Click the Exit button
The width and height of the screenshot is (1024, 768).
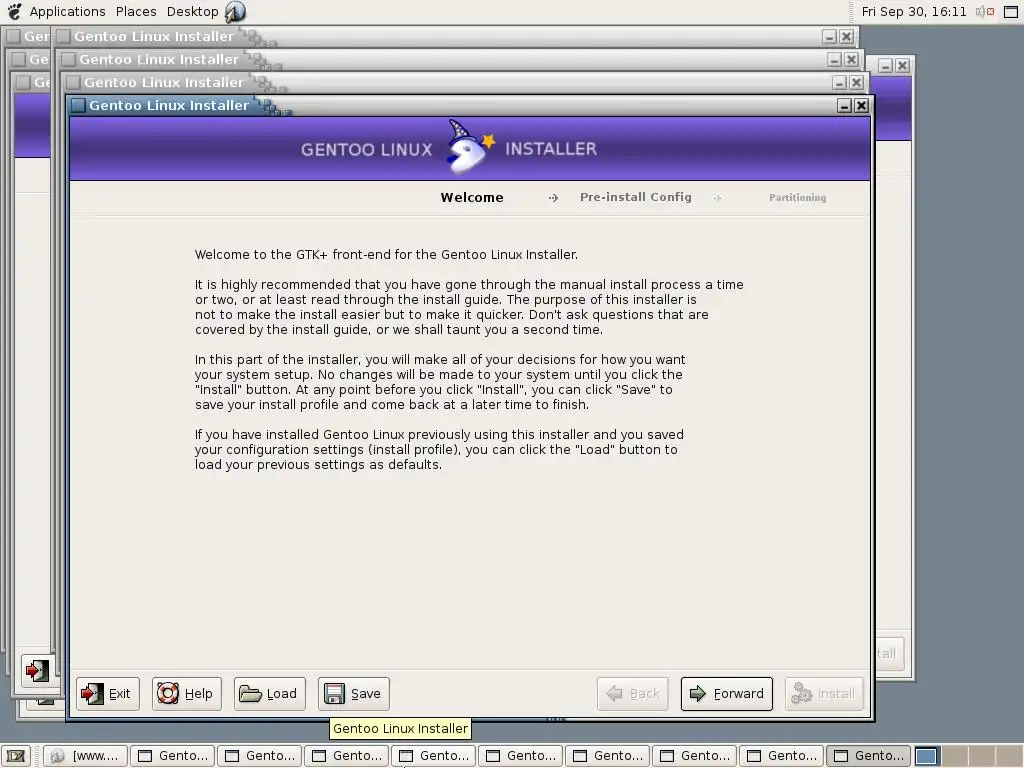click(x=108, y=694)
